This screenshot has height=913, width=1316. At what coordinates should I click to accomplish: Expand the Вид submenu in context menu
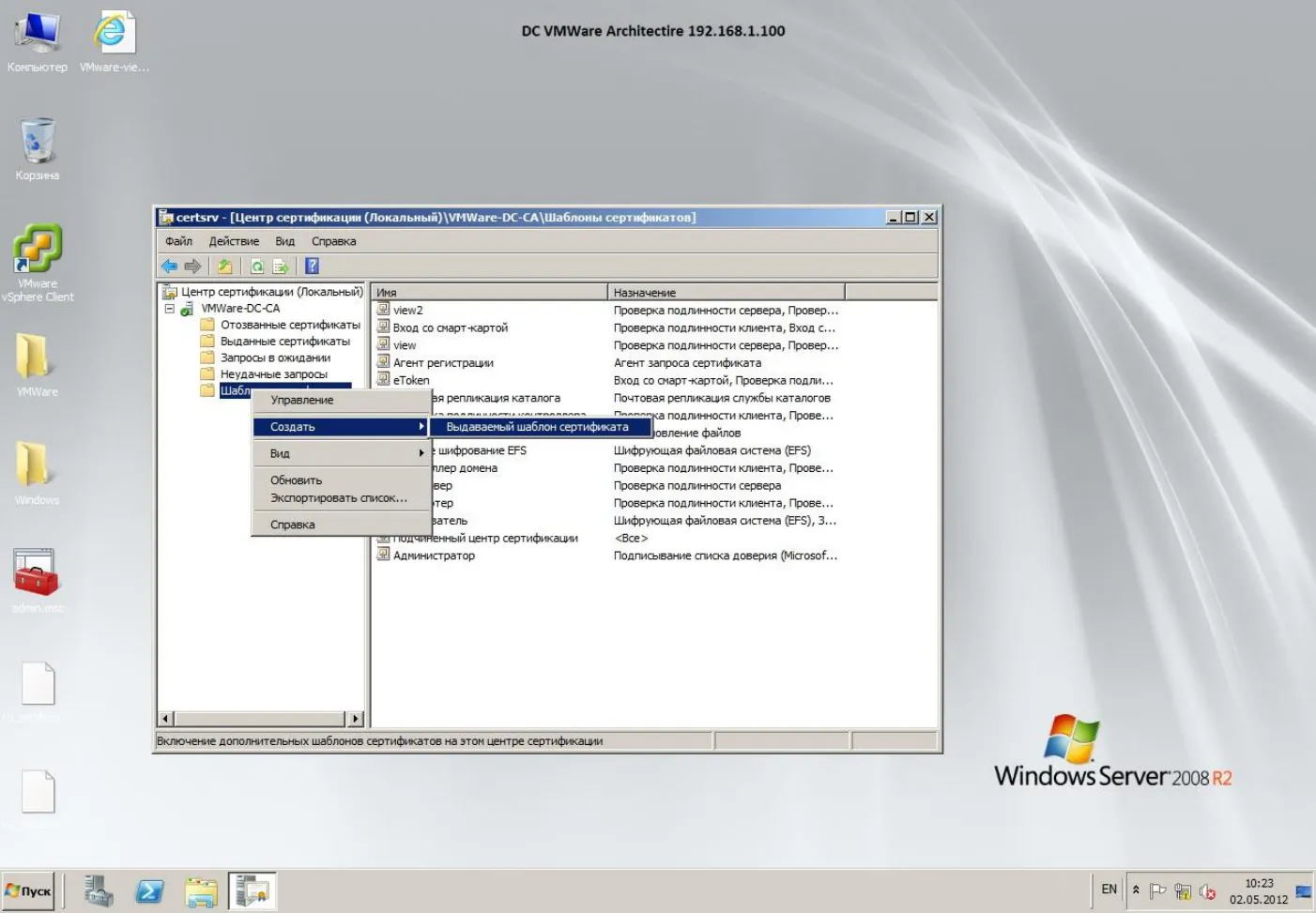click(342, 453)
